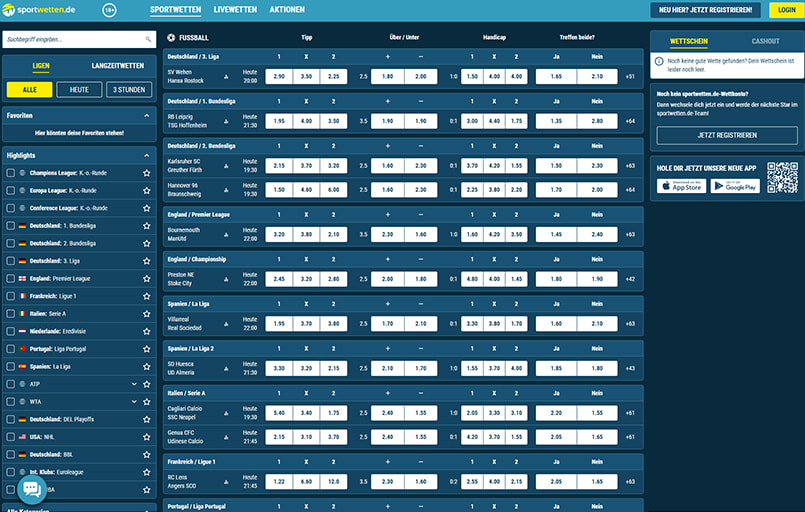Viewport: 805px width, 512px height.
Task: Check the Deutschland 1. Bundesliga checkbox
Action: (10, 226)
